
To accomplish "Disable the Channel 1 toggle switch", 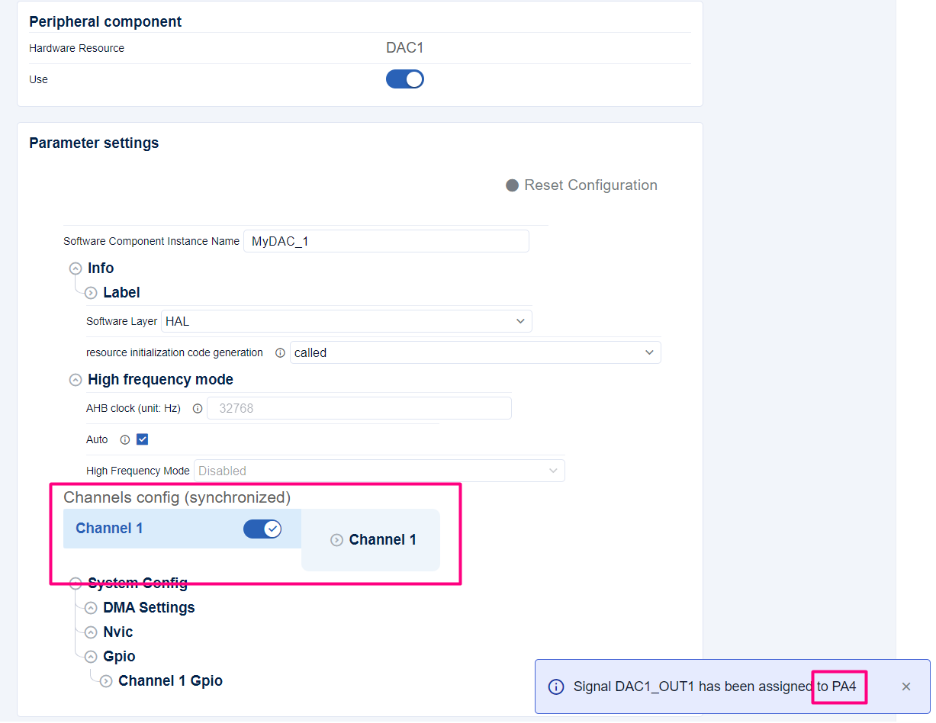I will click(x=263, y=529).
